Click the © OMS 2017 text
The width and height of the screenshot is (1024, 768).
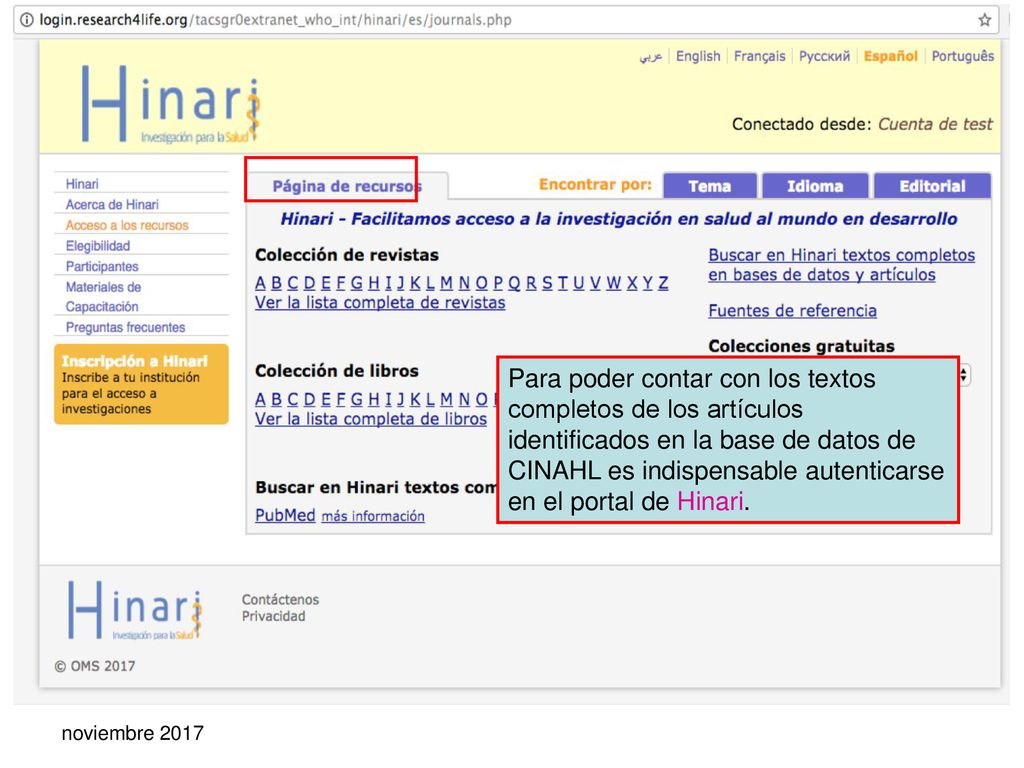click(95, 666)
